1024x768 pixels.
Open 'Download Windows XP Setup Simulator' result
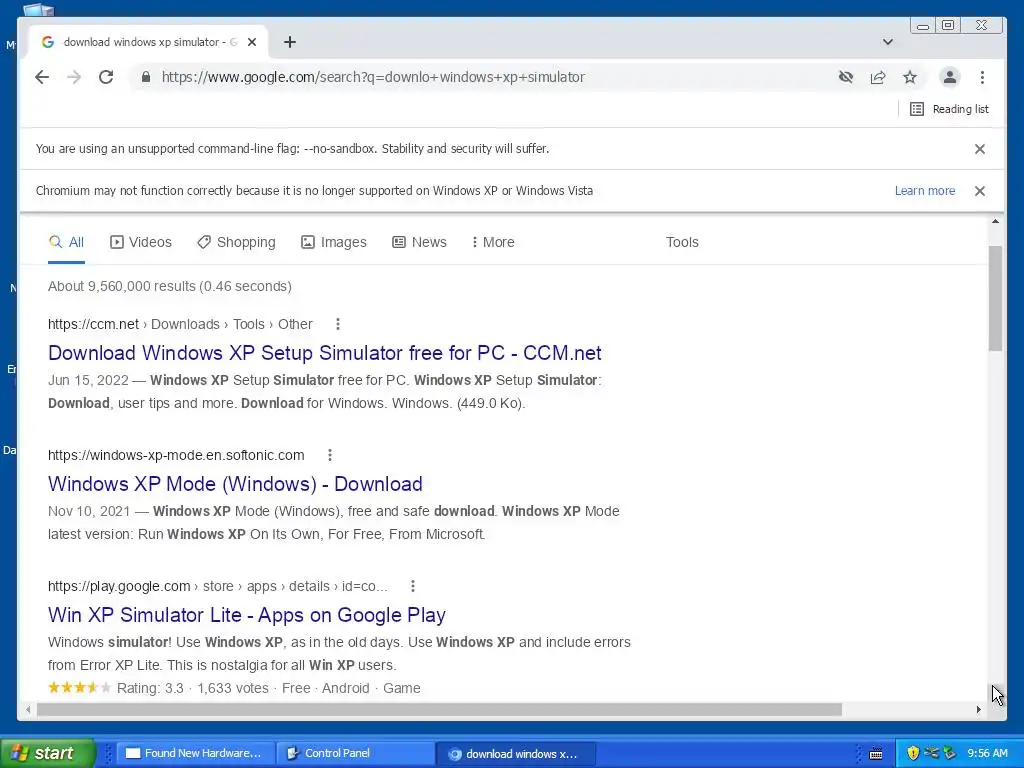click(325, 353)
